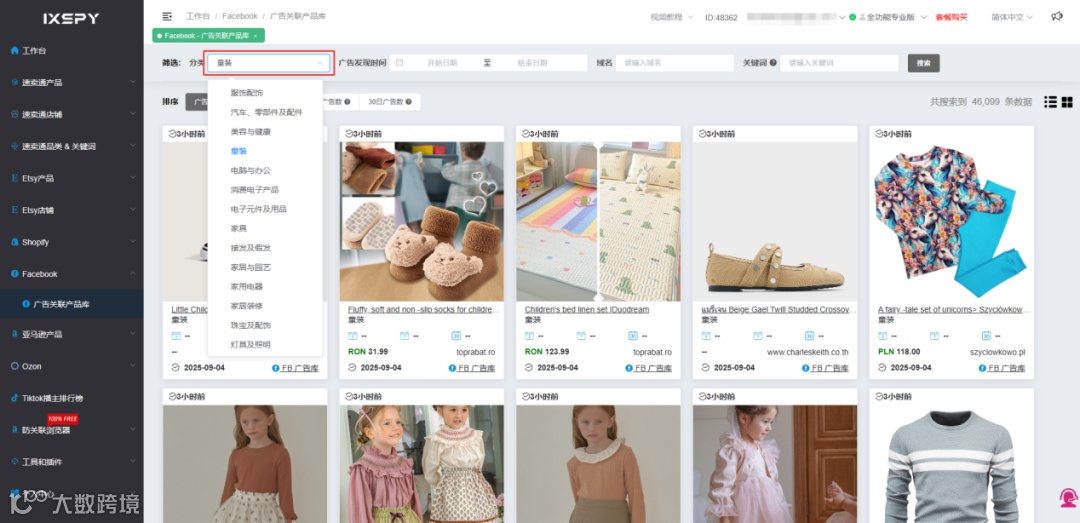The height and width of the screenshot is (523, 1080).
Task: Focus the 域名 domain input field
Action: pyautogui.click(x=674, y=63)
